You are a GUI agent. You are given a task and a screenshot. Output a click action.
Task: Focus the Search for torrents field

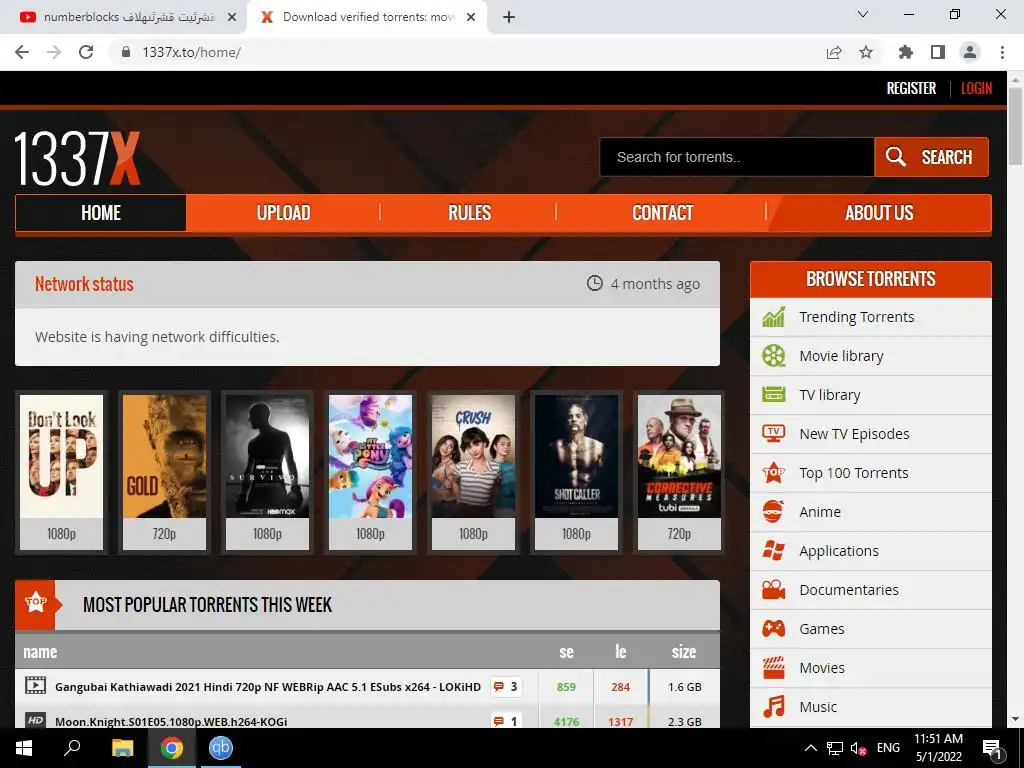coord(737,157)
